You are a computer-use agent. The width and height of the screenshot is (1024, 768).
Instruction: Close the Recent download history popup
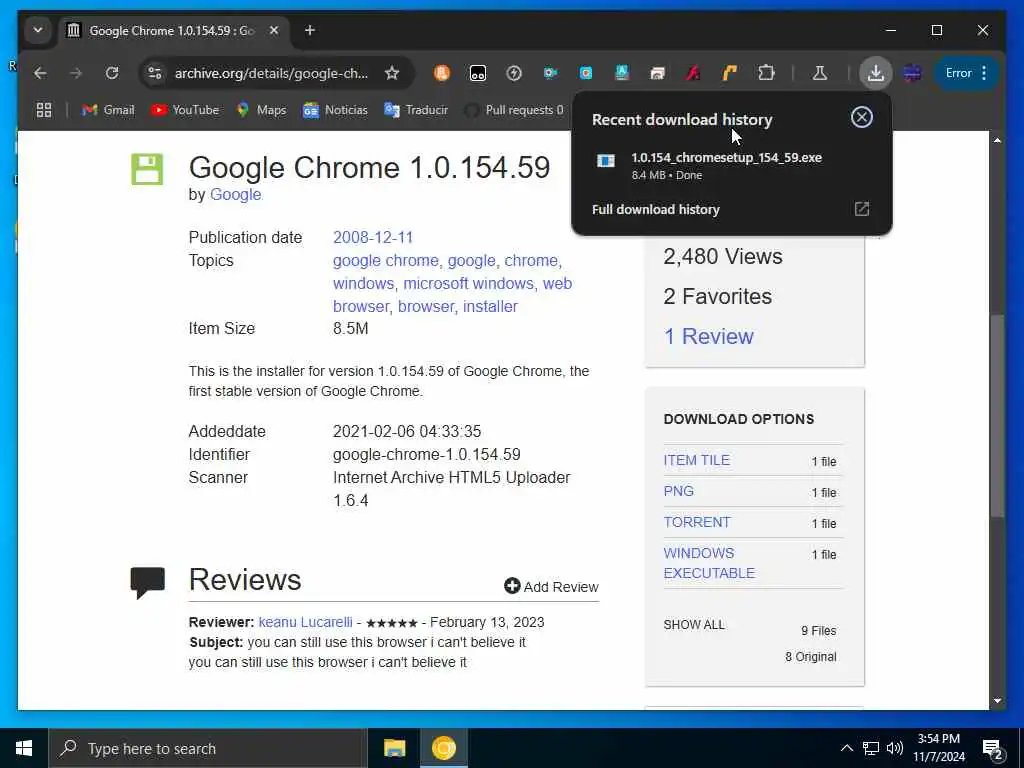861,118
